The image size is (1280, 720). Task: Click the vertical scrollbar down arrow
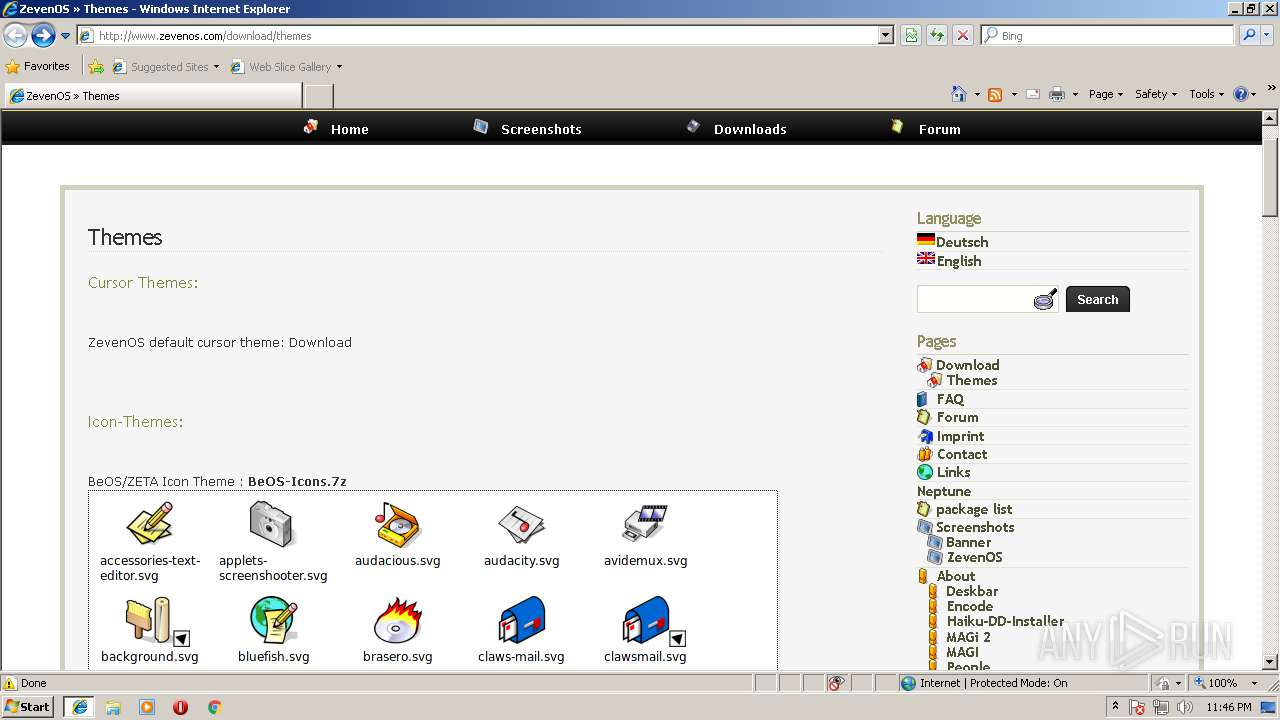pyautogui.click(x=1271, y=662)
